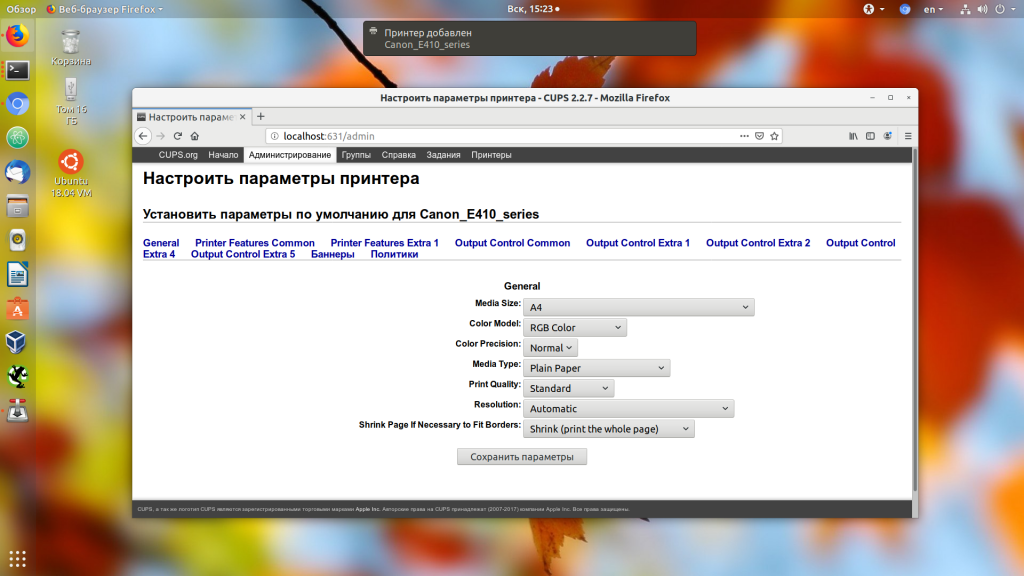The width and height of the screenshot is (1024, 576).
Task: Reload the page with the refresh icon
Action: (x=178, y=136)
